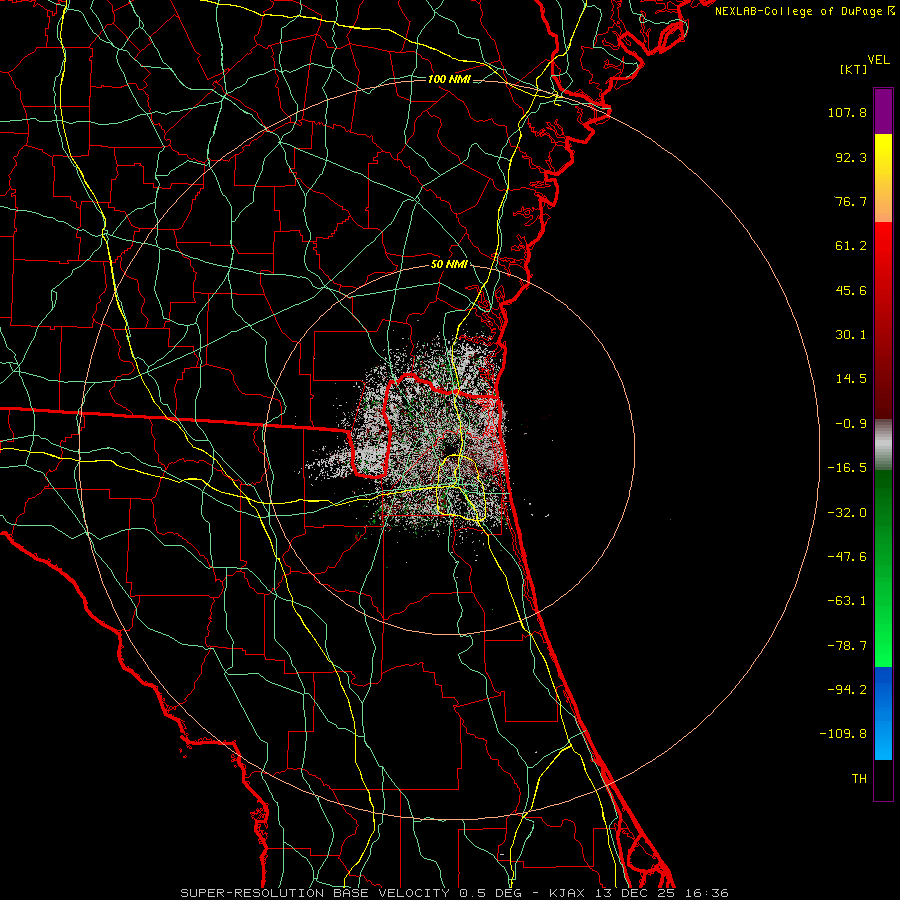Click the -16.5 scale value
This screenshot has height=900, width=900.
[847, 468]
